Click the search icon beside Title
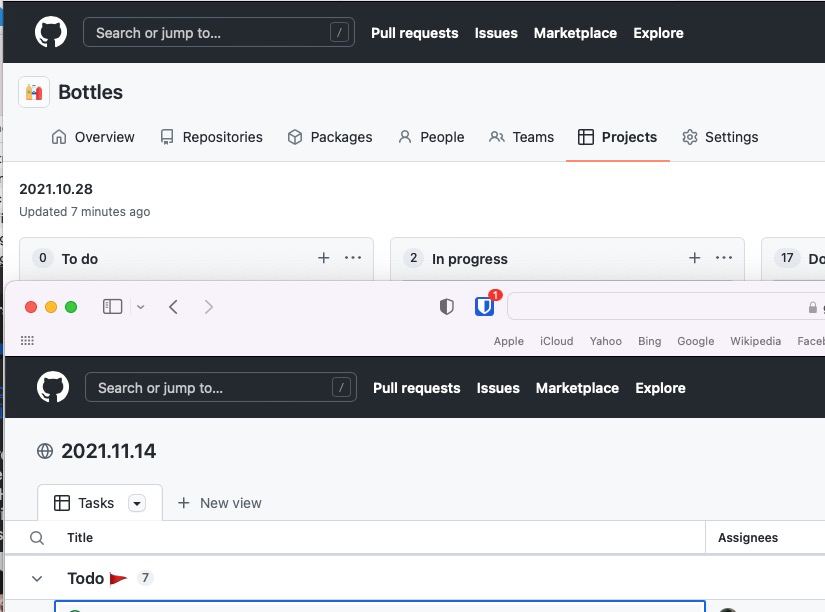 [x=37, y=538]
